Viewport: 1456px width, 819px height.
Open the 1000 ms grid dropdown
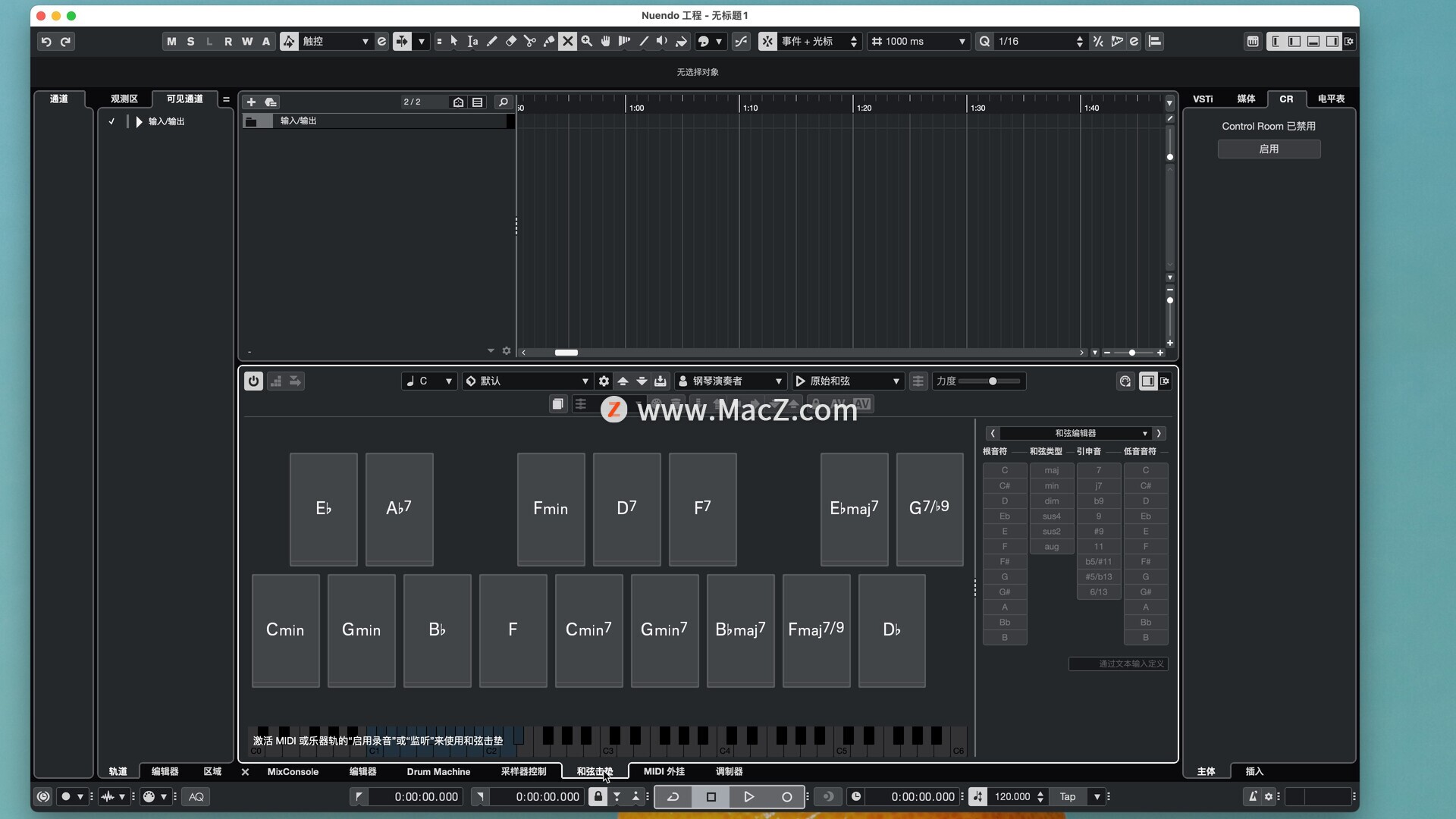tap(918, 41)
